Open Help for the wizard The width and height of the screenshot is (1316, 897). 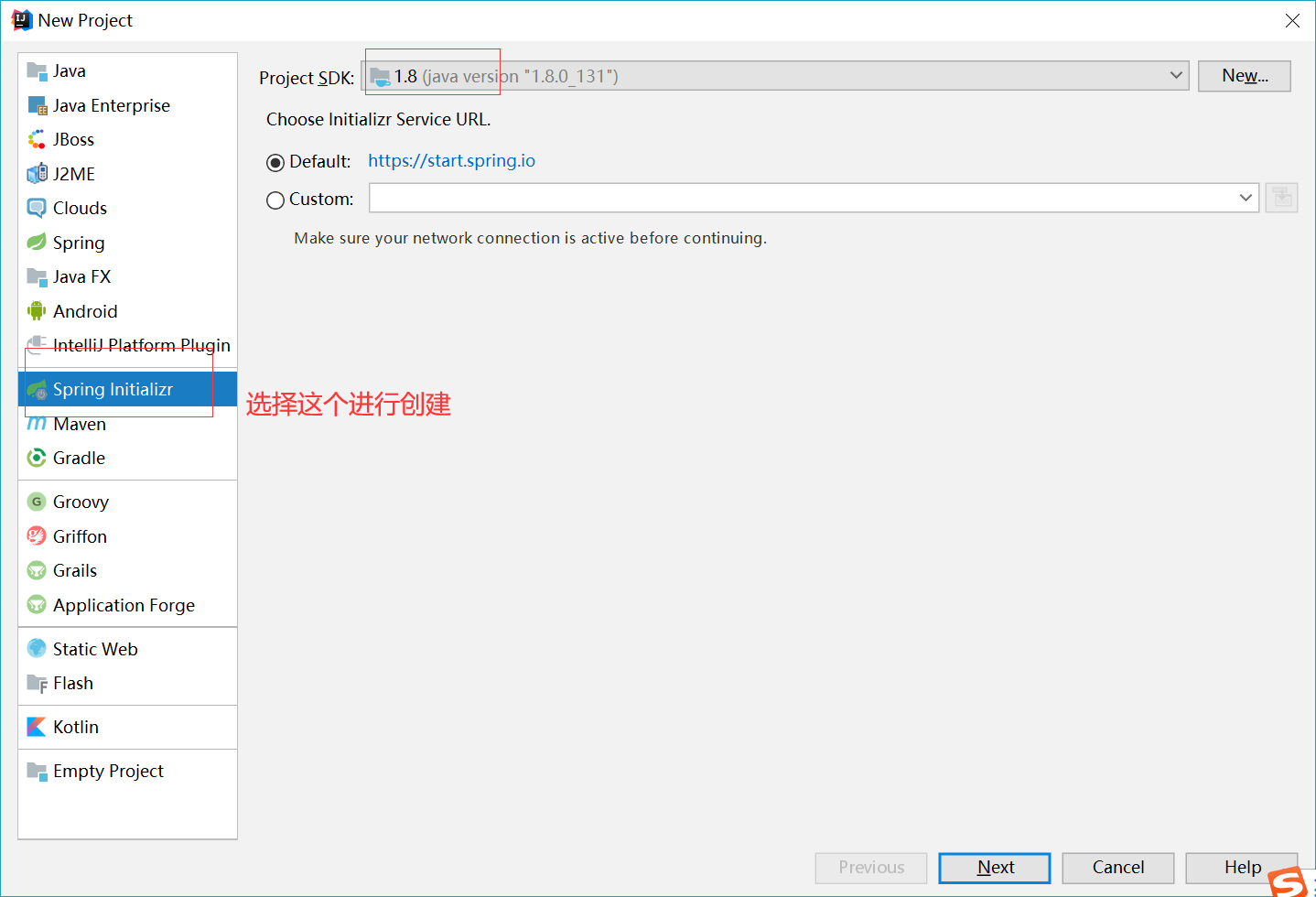pyautogui.click(x=1242, y=868)
